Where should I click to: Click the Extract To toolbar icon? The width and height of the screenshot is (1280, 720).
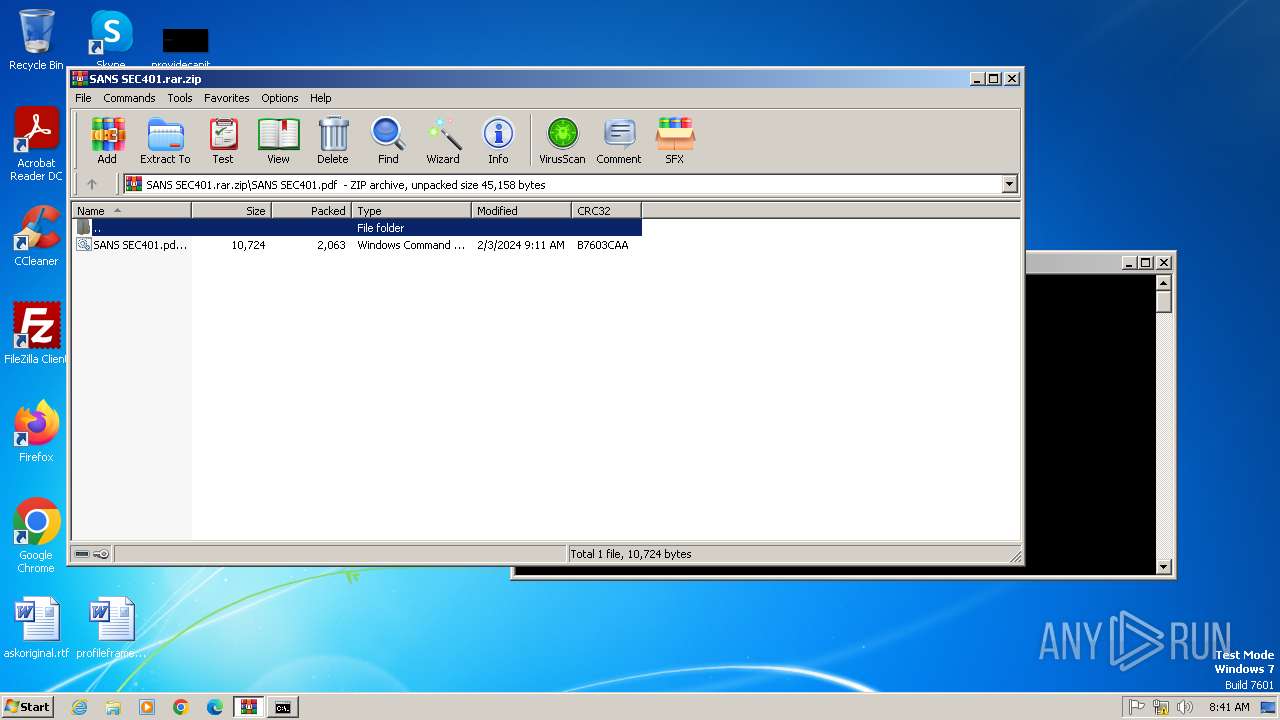pyautogui.click(x=165, y=140)
